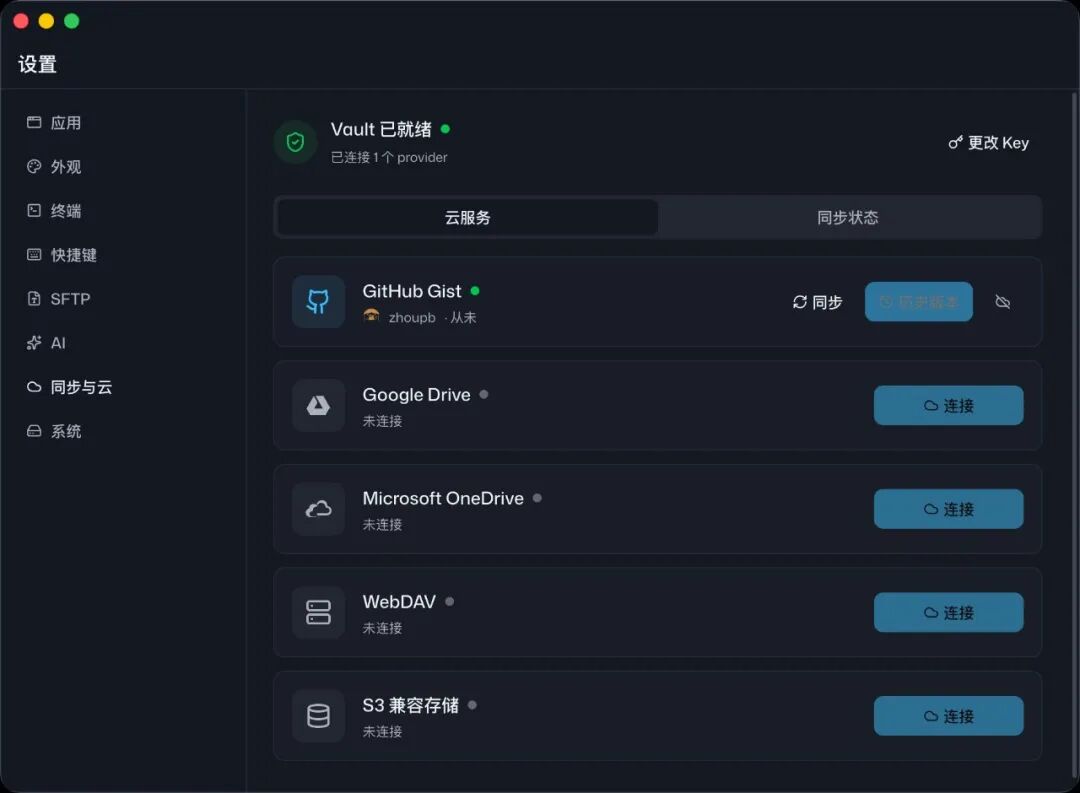Open the 系统 system section
This screenshot has width=1080, height=793.
pyautogui.click(x=54, y=431)
